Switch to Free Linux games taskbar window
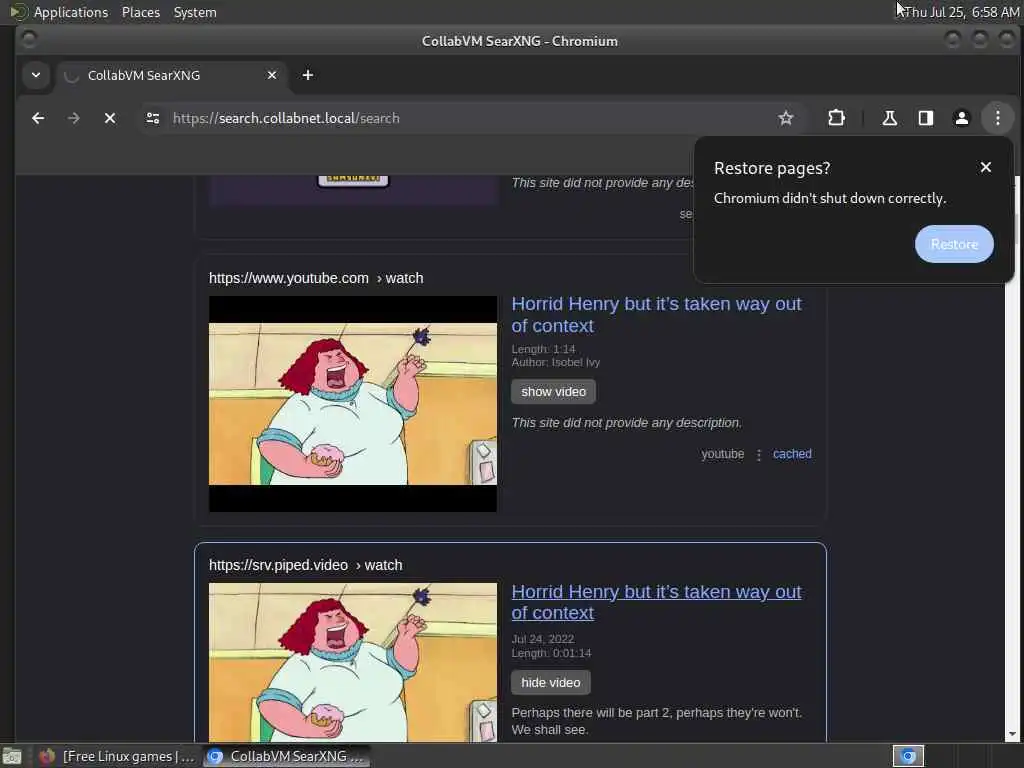This screenshot has height=768, width=1024. [117, 756]
